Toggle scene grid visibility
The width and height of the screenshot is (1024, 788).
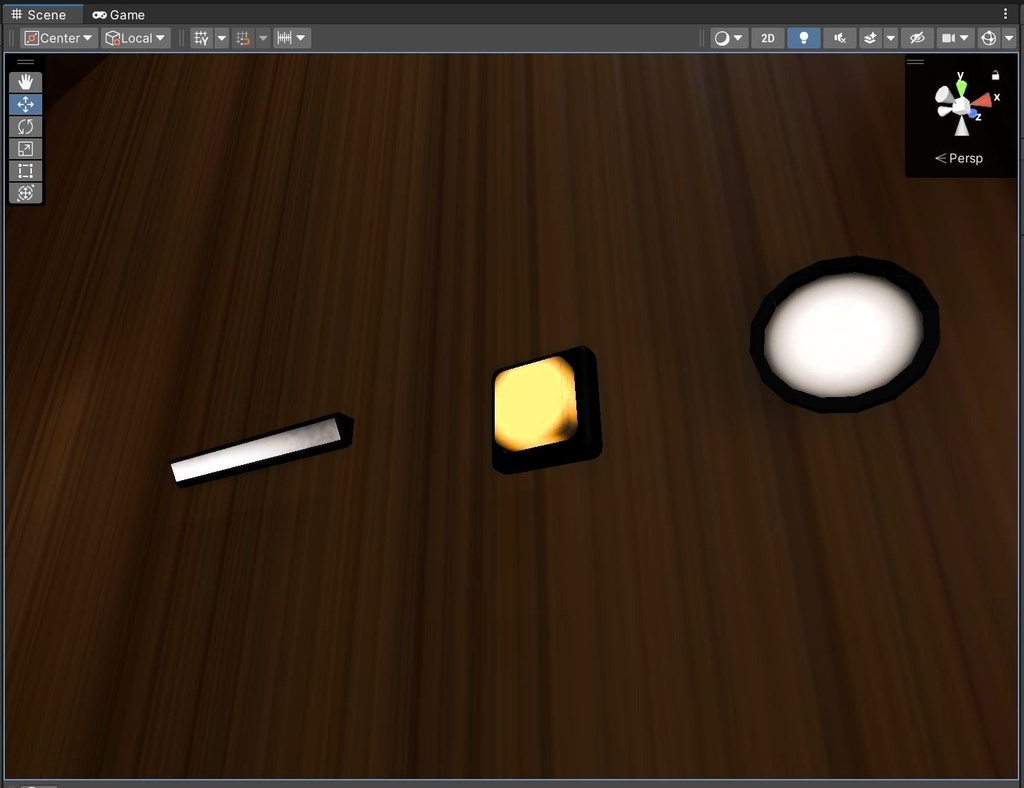coord(202,38)
